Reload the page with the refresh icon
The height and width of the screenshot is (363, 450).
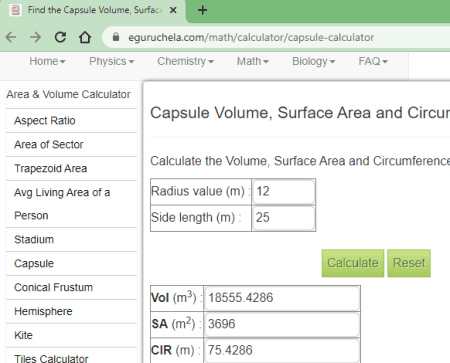pos(60,37)
